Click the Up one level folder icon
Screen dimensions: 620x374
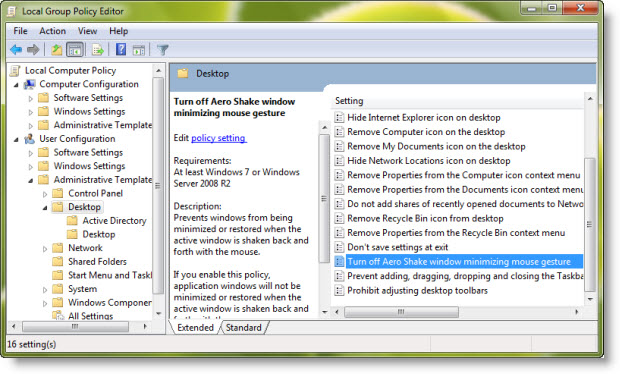tap(57, 50)
